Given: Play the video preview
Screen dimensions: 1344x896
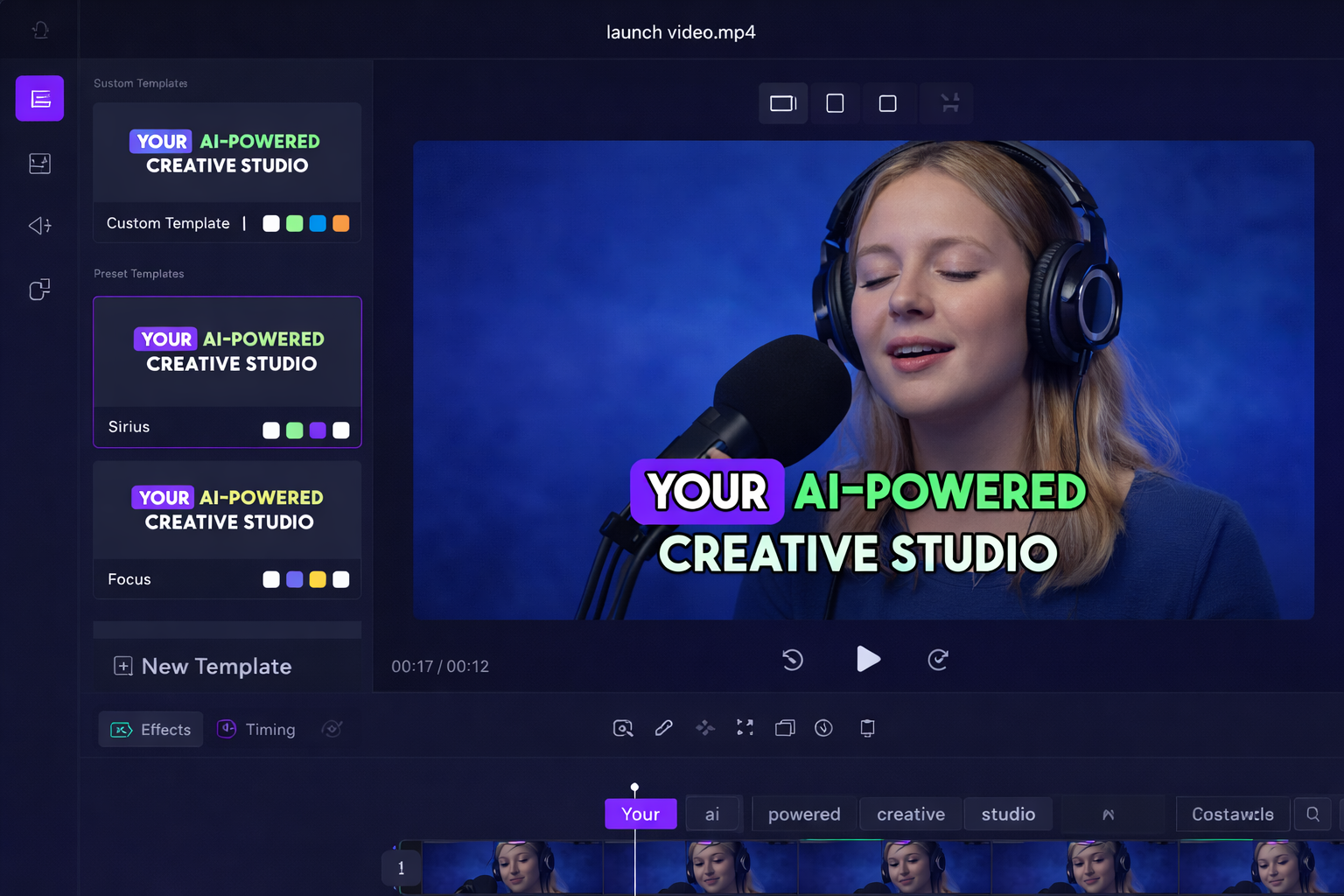Looking at the screenshot, I should tap(867, 659).
